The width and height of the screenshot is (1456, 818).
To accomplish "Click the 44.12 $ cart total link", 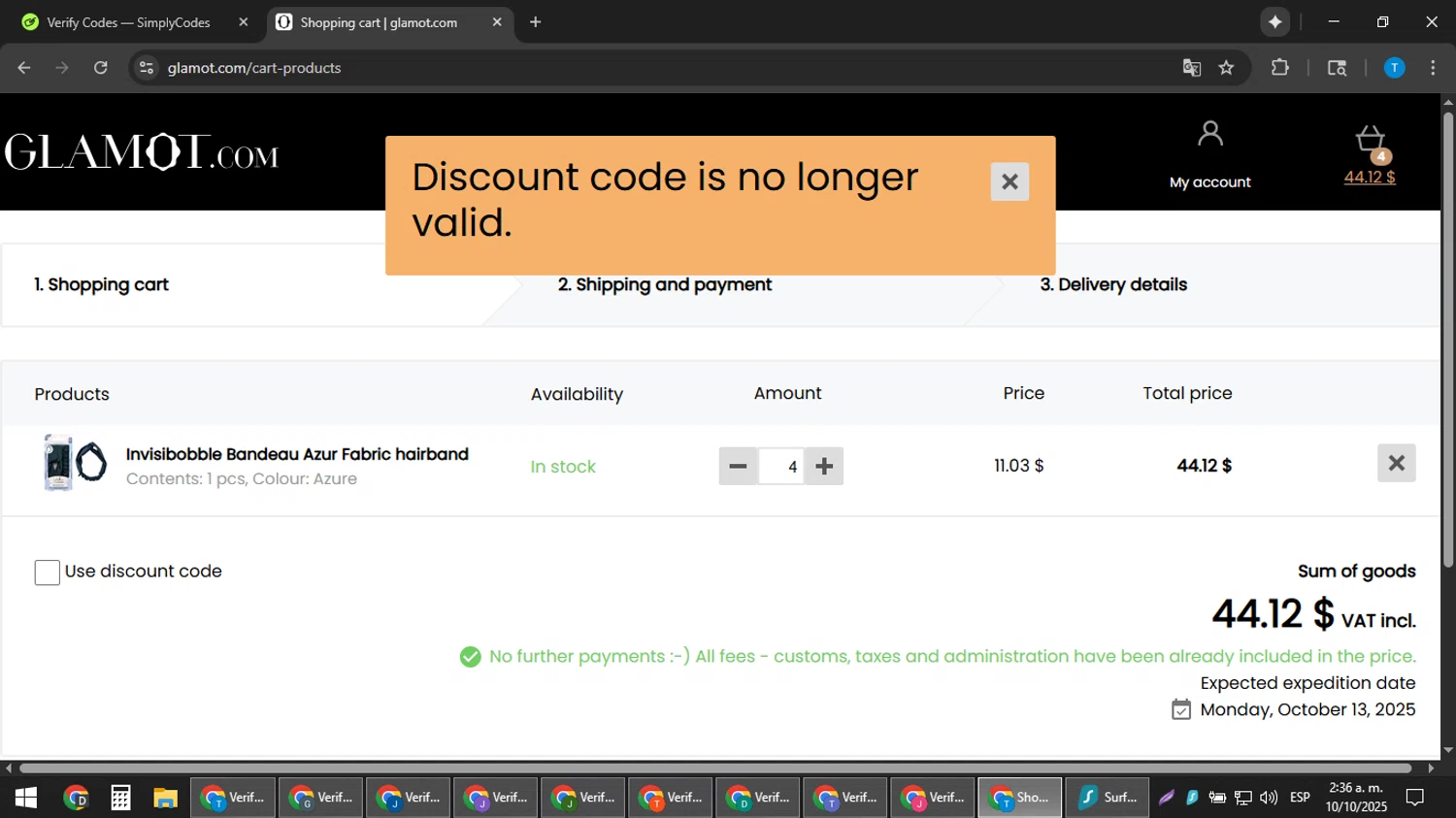I will click(x=1370, y=178).
